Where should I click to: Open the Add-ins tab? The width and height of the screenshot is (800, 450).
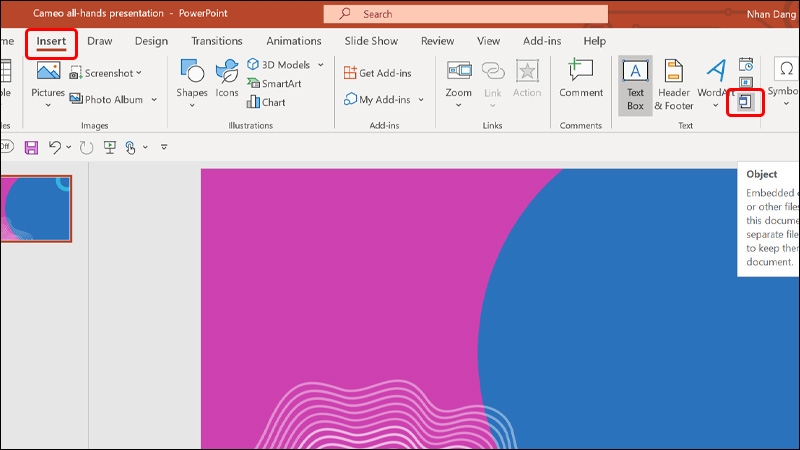coord(542,41)
